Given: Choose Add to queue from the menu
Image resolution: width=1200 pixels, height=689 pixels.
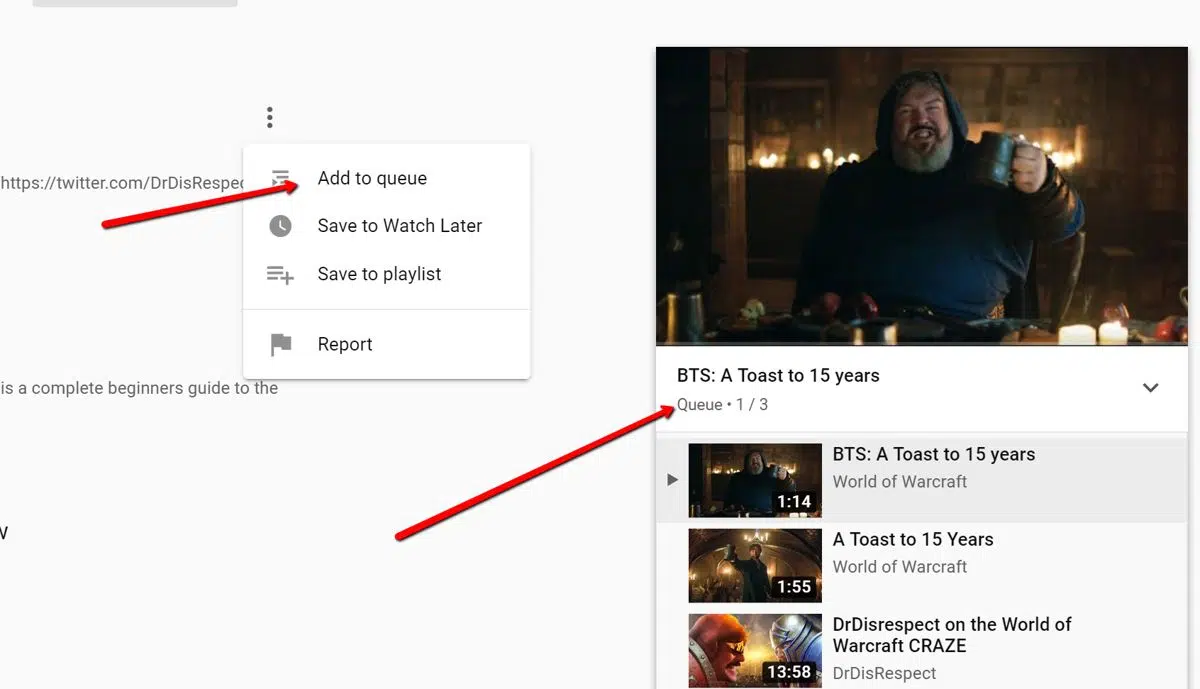Looking at the screenshot, I should (386, 178).
